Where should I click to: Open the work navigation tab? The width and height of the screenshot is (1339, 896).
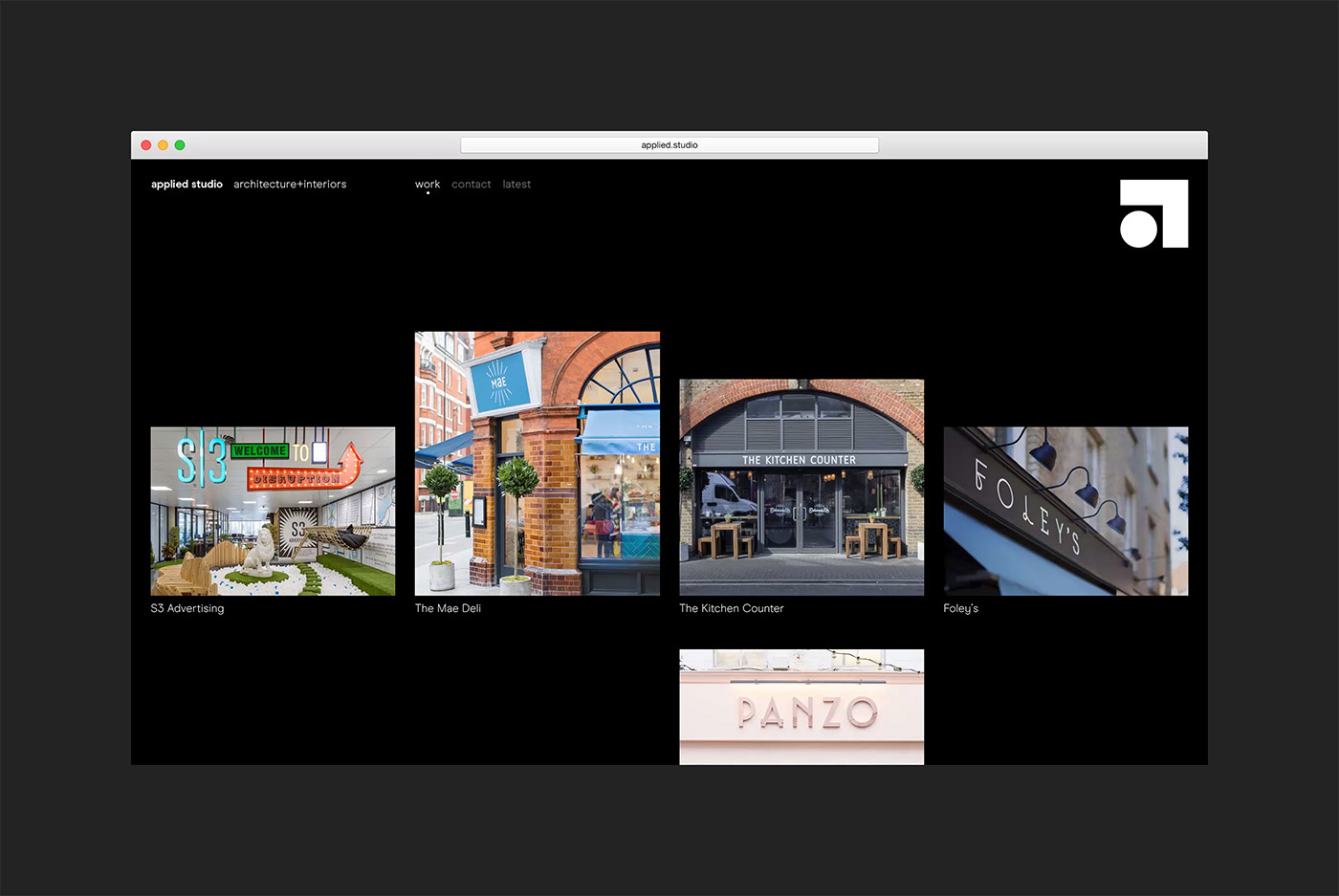428,184
